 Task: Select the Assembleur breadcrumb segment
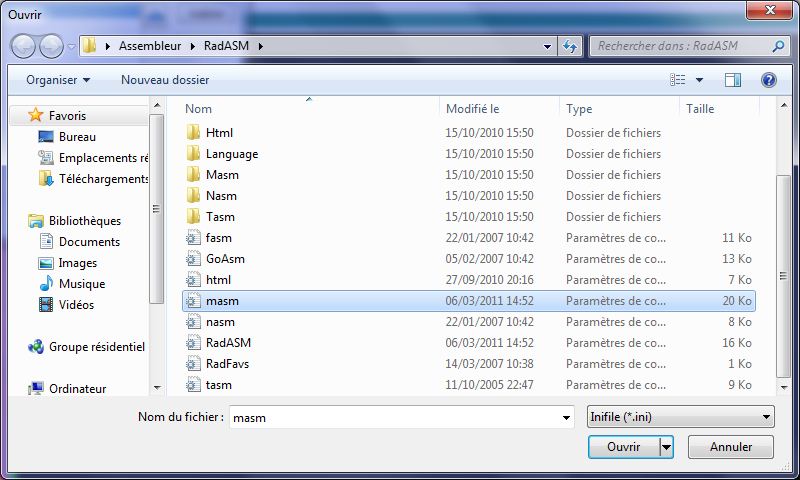pyautogui.click(x=150, y=46)
